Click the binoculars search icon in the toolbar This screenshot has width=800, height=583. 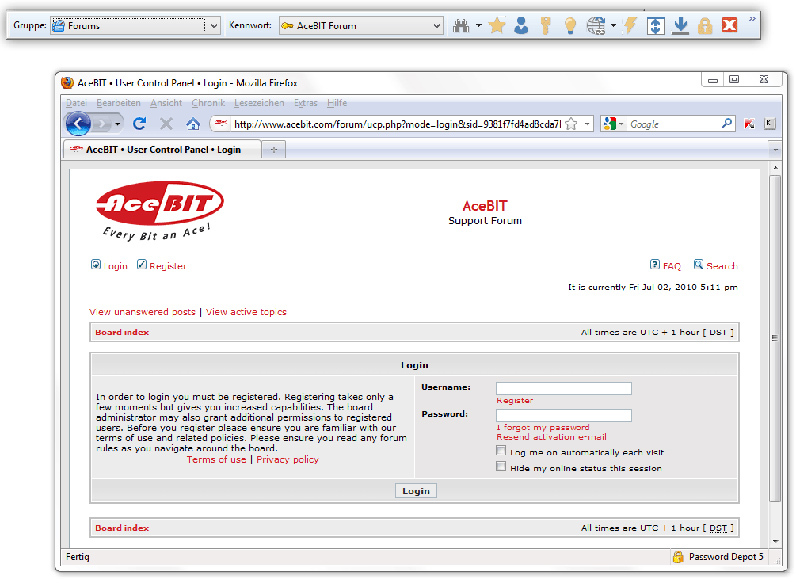click(x=461, y=26)
